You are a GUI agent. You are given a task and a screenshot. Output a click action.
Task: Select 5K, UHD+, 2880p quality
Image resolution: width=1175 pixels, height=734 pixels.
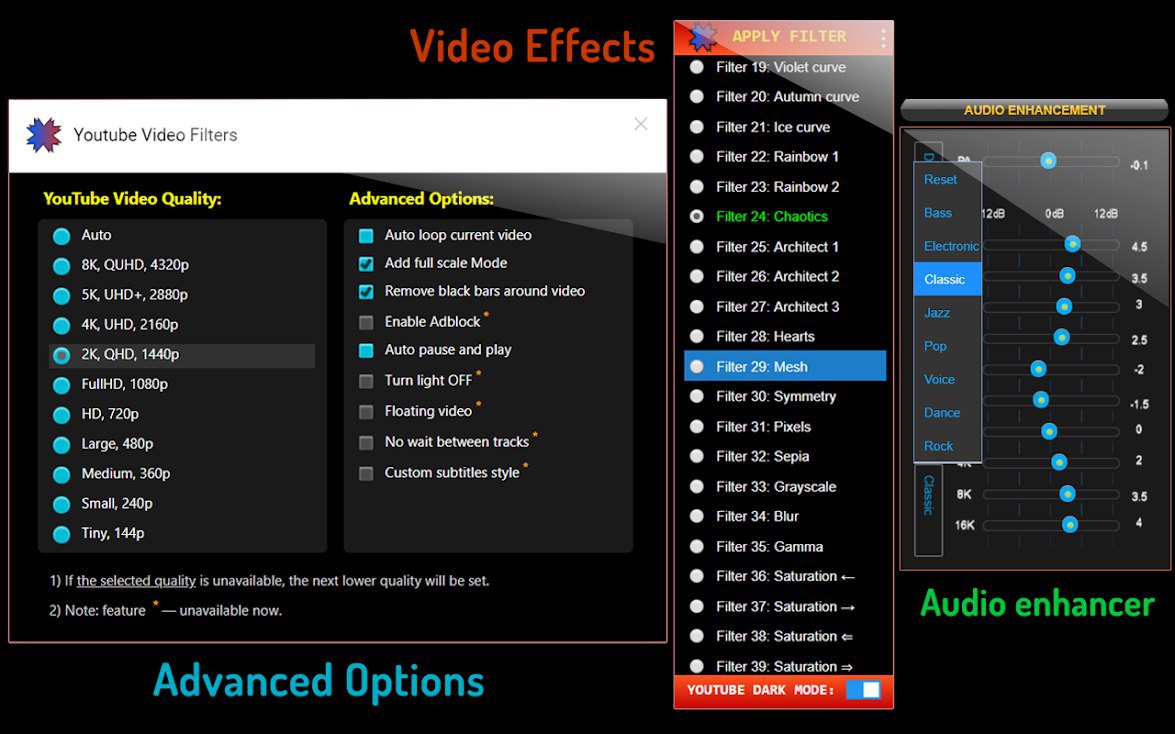coord(61,295)
